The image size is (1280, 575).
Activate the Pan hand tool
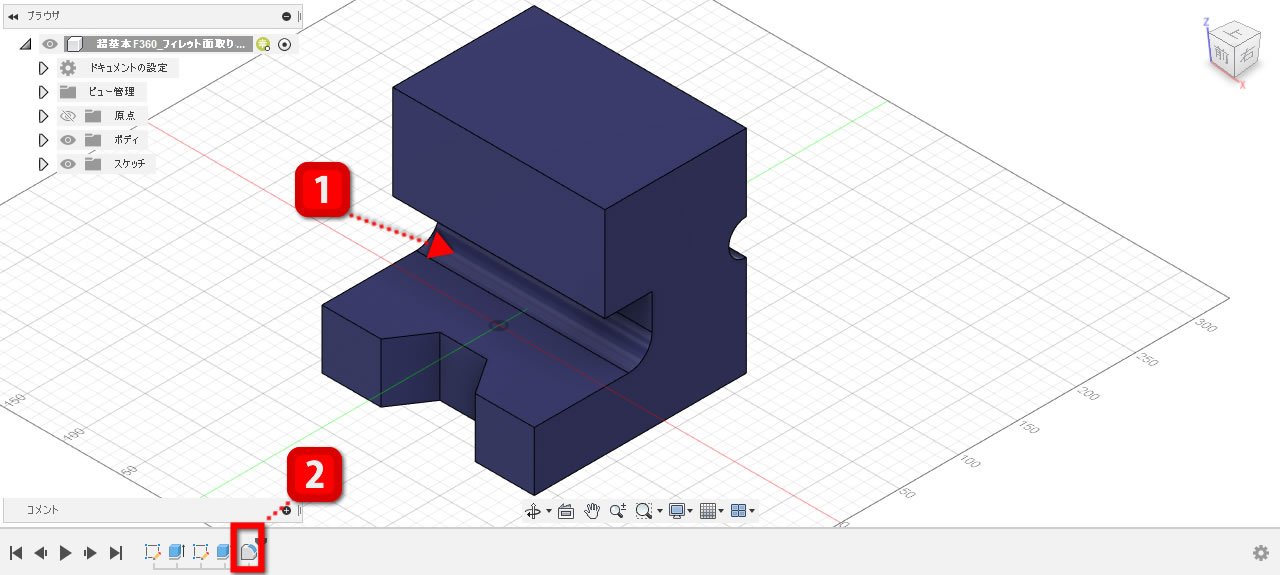[x=591, y=511]
